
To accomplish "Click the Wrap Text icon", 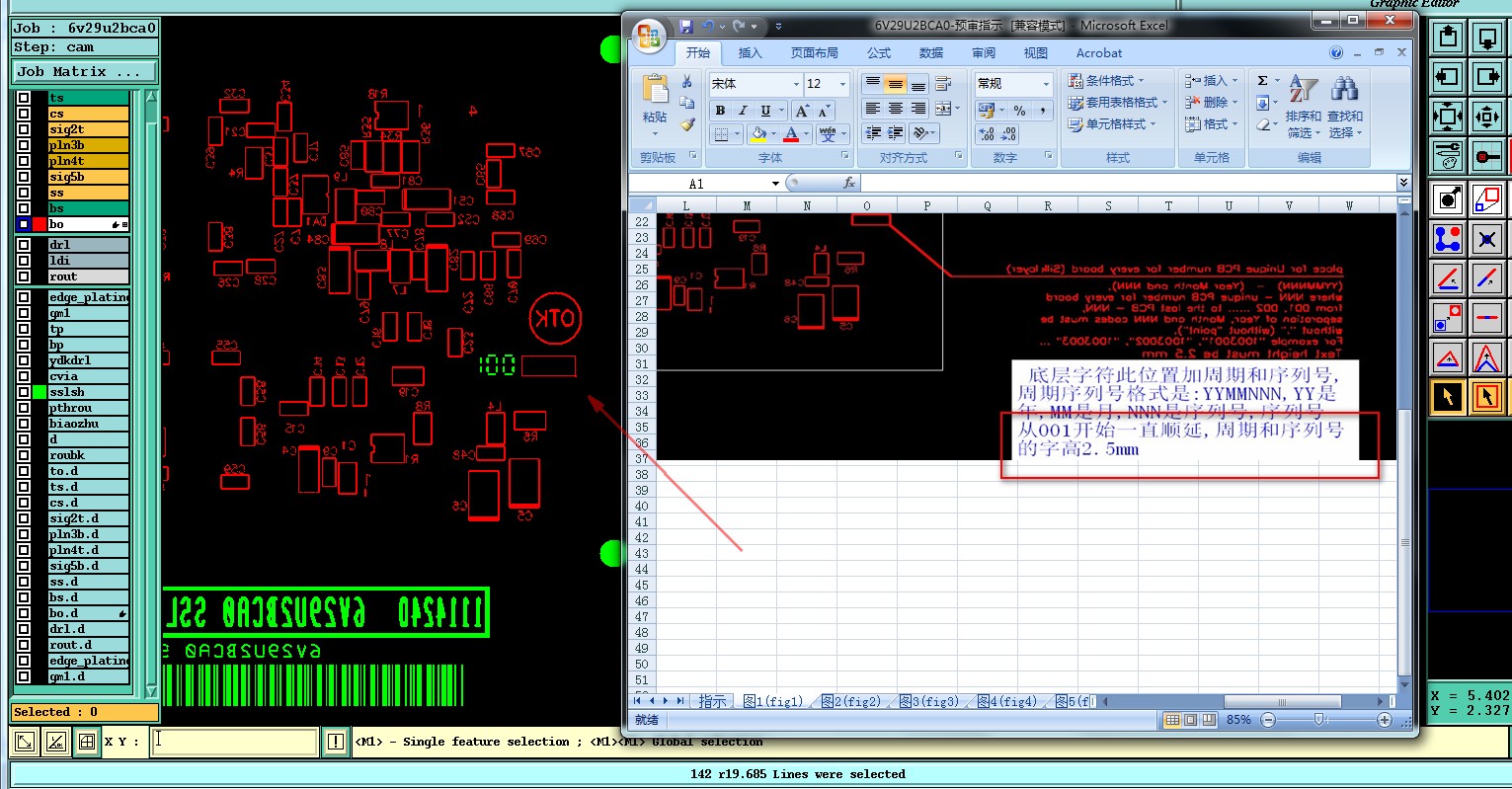I will click(943, 84).
